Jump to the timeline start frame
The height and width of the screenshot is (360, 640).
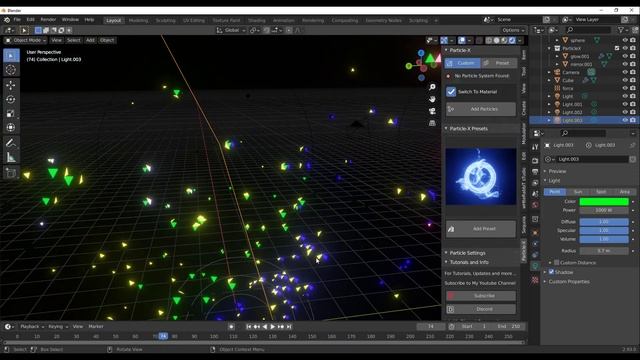249,327
